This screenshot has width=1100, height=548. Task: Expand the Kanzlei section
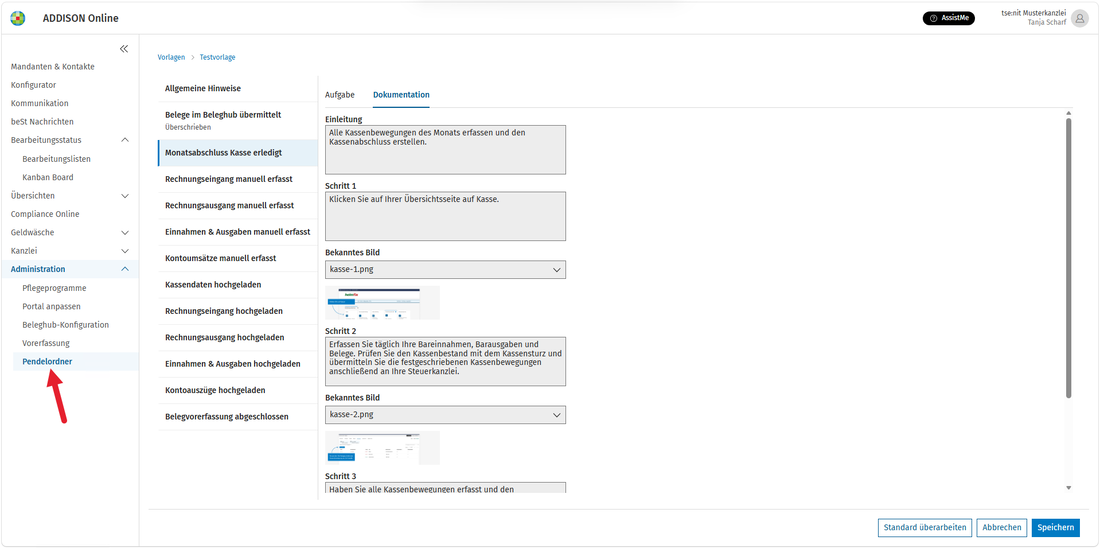coord(125,250)
